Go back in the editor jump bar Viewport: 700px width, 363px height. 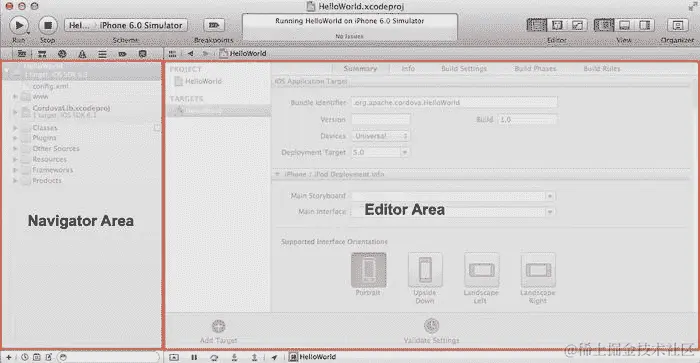(191, 54)
